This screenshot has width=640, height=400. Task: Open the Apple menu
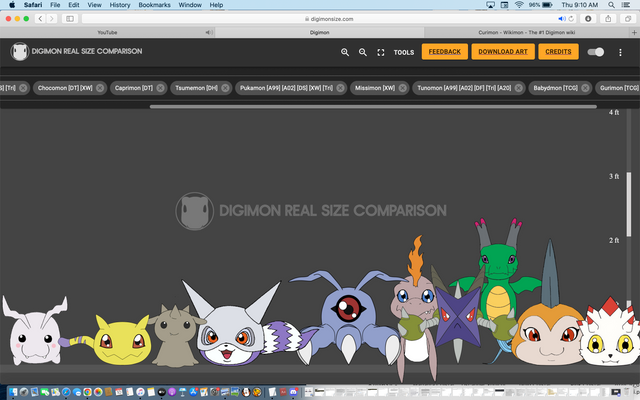coord(12,5)
